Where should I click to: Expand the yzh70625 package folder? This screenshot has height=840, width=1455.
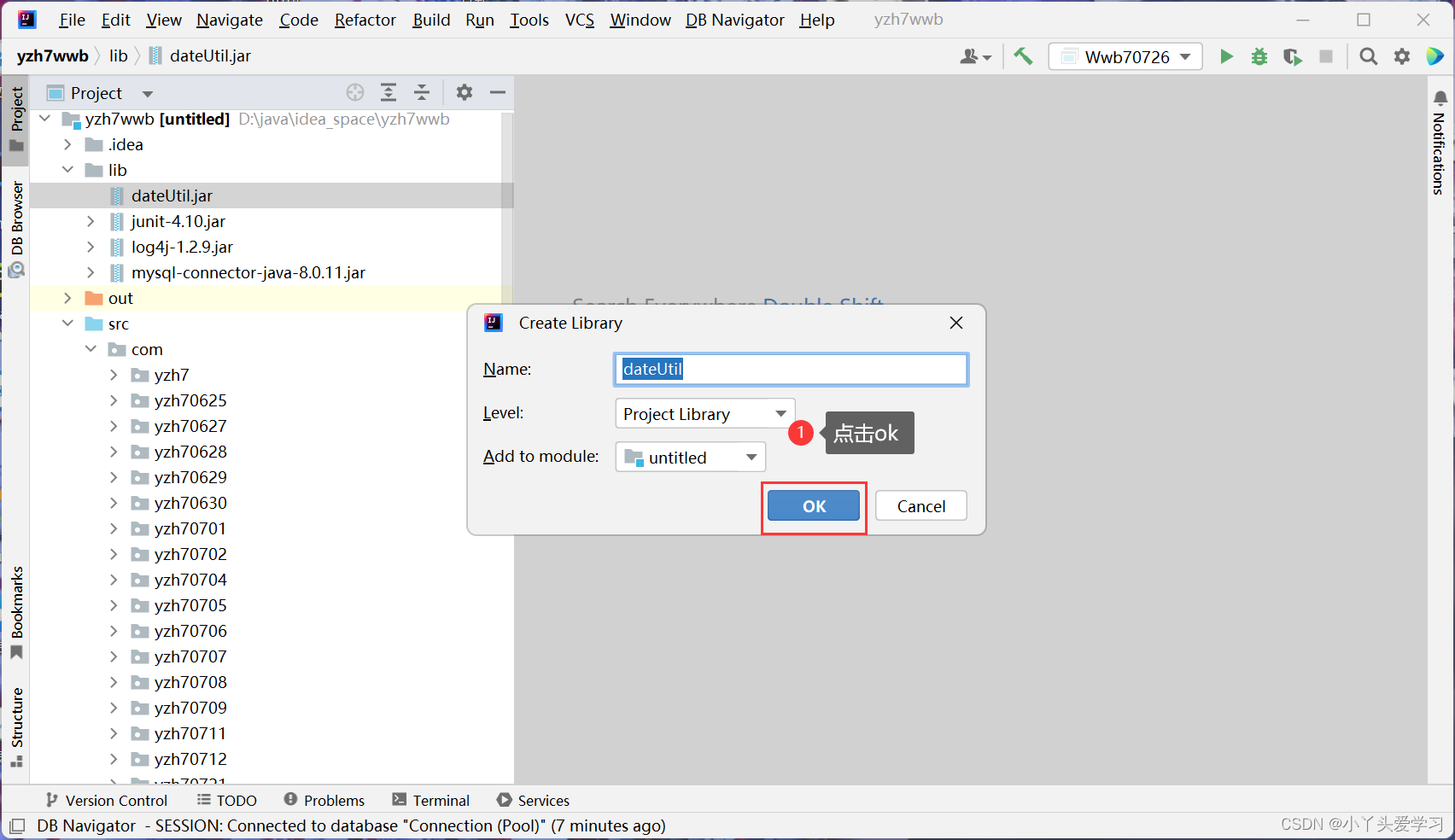pyautogui.click(x=114, y=400)
